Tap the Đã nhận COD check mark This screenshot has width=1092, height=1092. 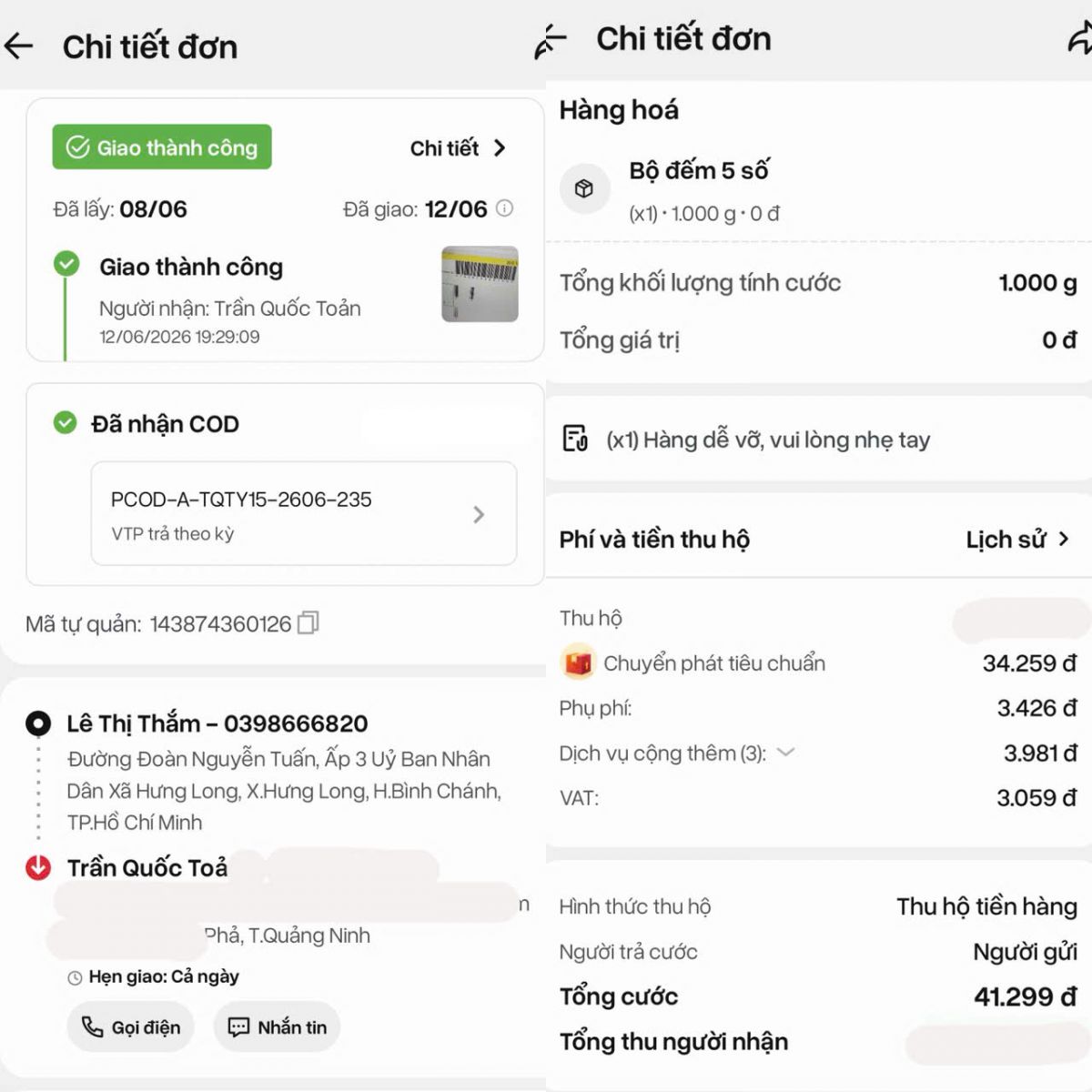coord(65,423)
